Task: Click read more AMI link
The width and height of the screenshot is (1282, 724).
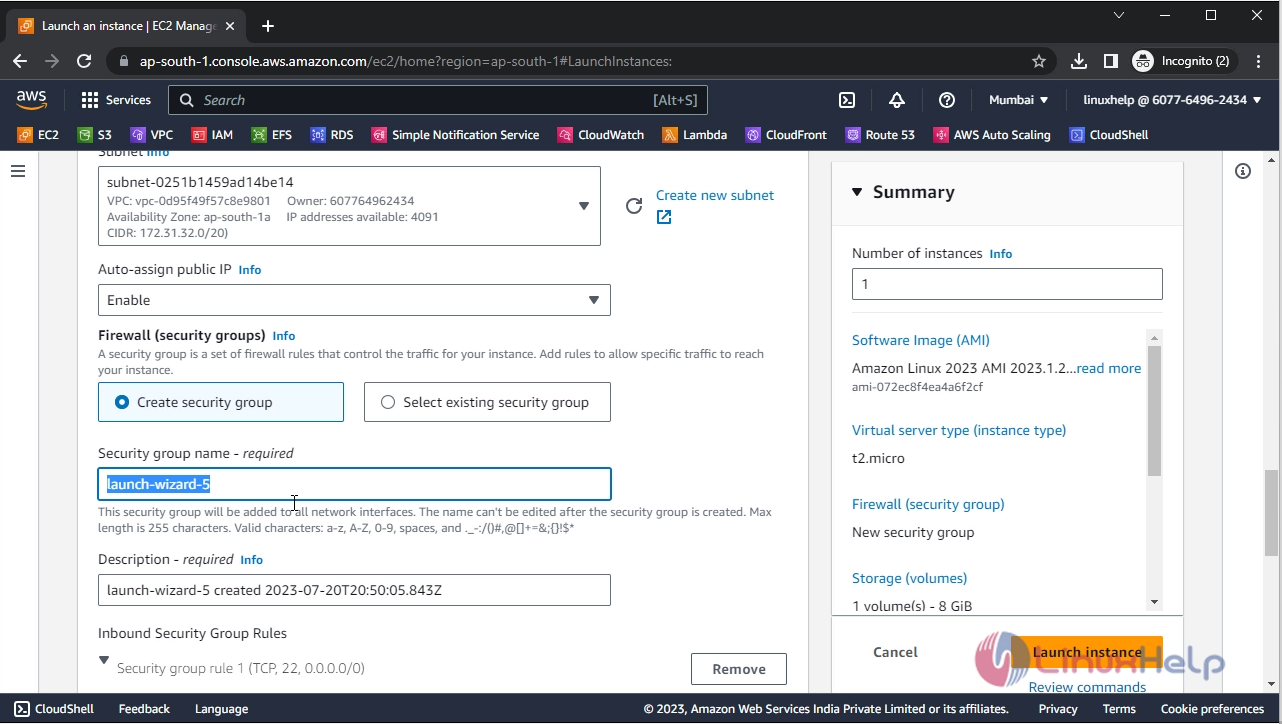Action: (1109, 368)
